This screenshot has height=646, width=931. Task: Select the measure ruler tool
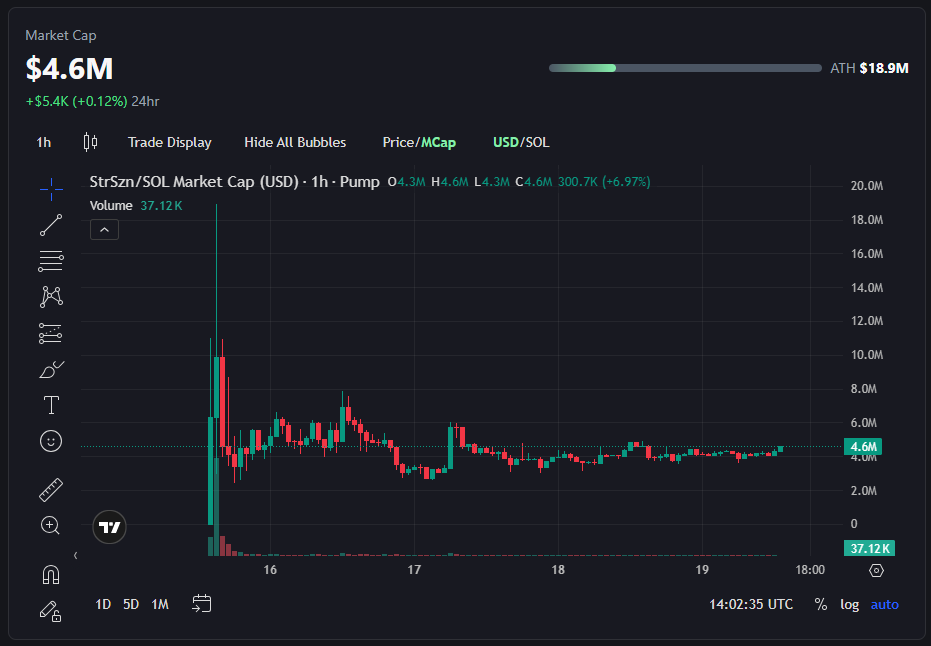point(50,489)
